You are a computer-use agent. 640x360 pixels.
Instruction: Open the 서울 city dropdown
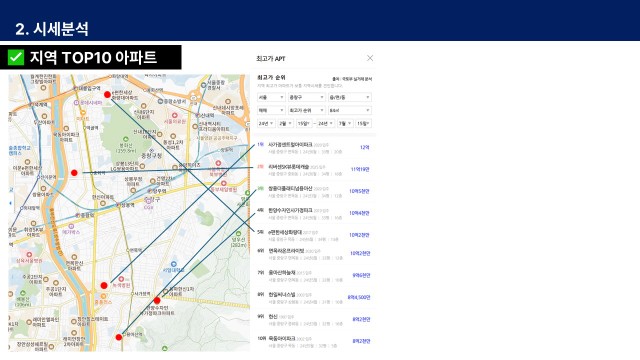point(271,98)
